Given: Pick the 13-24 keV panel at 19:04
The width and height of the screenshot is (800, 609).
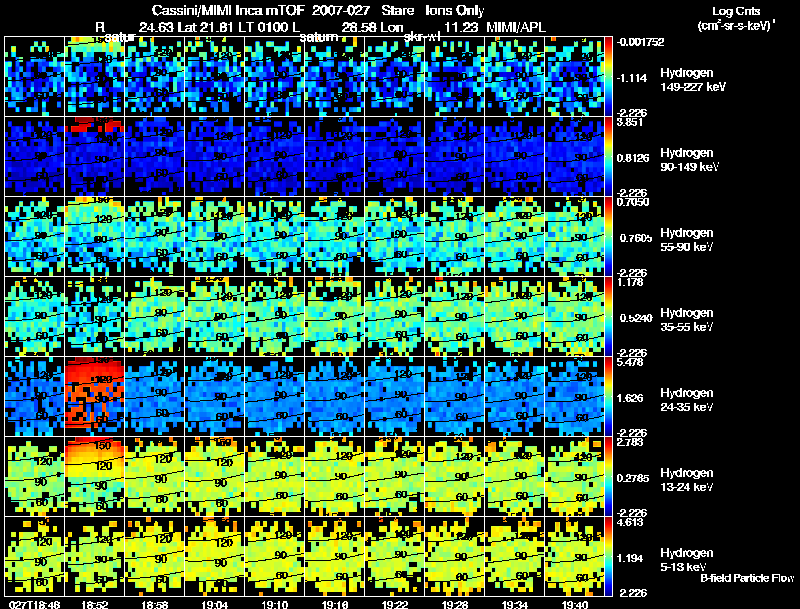Looking at the screenshot, I should 214,476.
